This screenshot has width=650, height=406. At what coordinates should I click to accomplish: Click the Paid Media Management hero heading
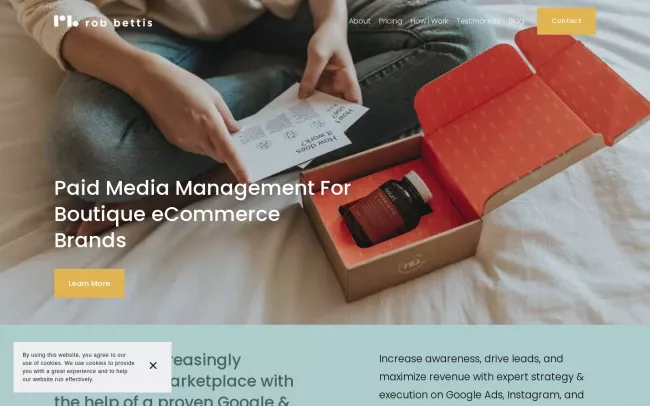tap(202, 188)
